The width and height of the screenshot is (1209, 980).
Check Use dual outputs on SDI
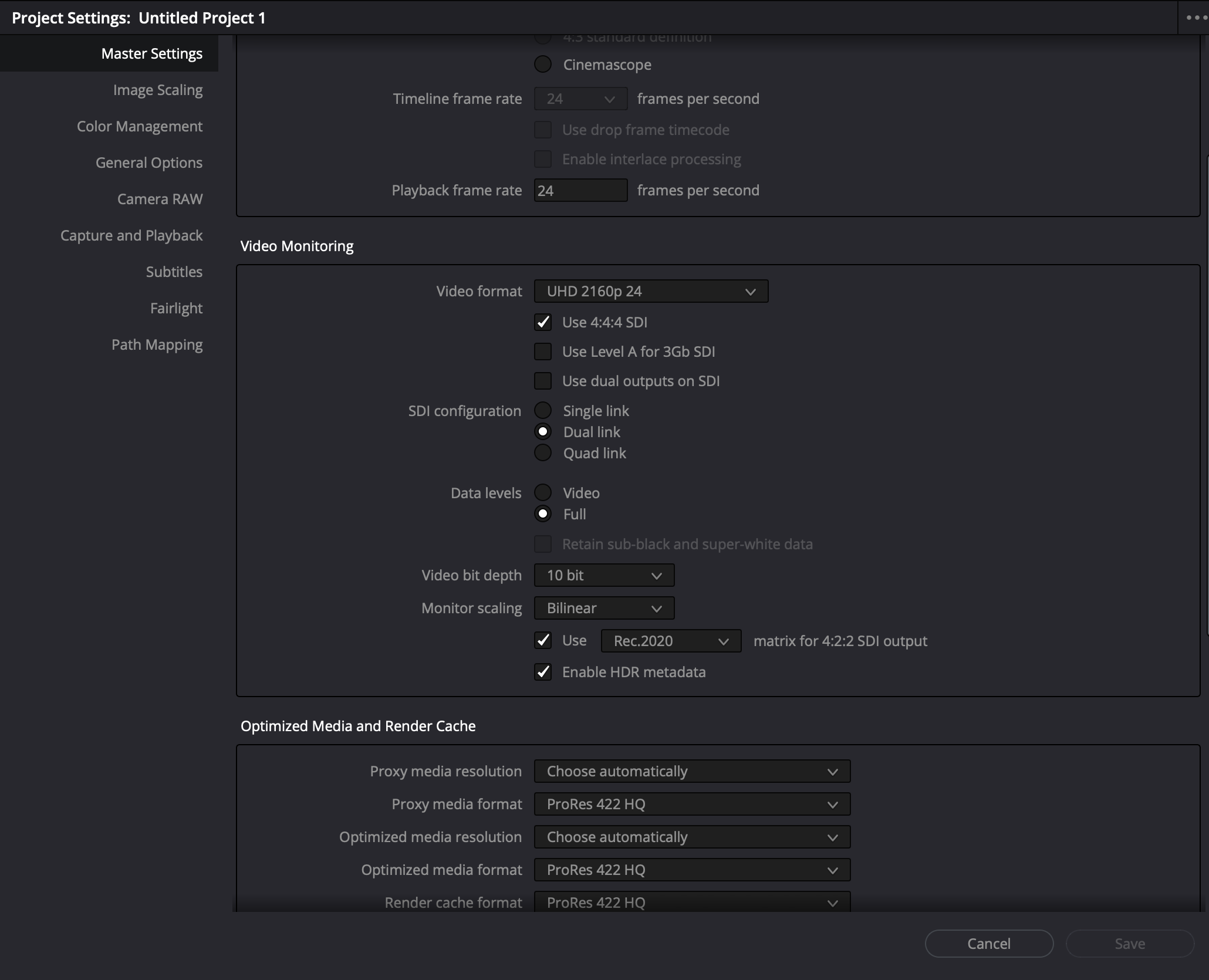point(543,381)
